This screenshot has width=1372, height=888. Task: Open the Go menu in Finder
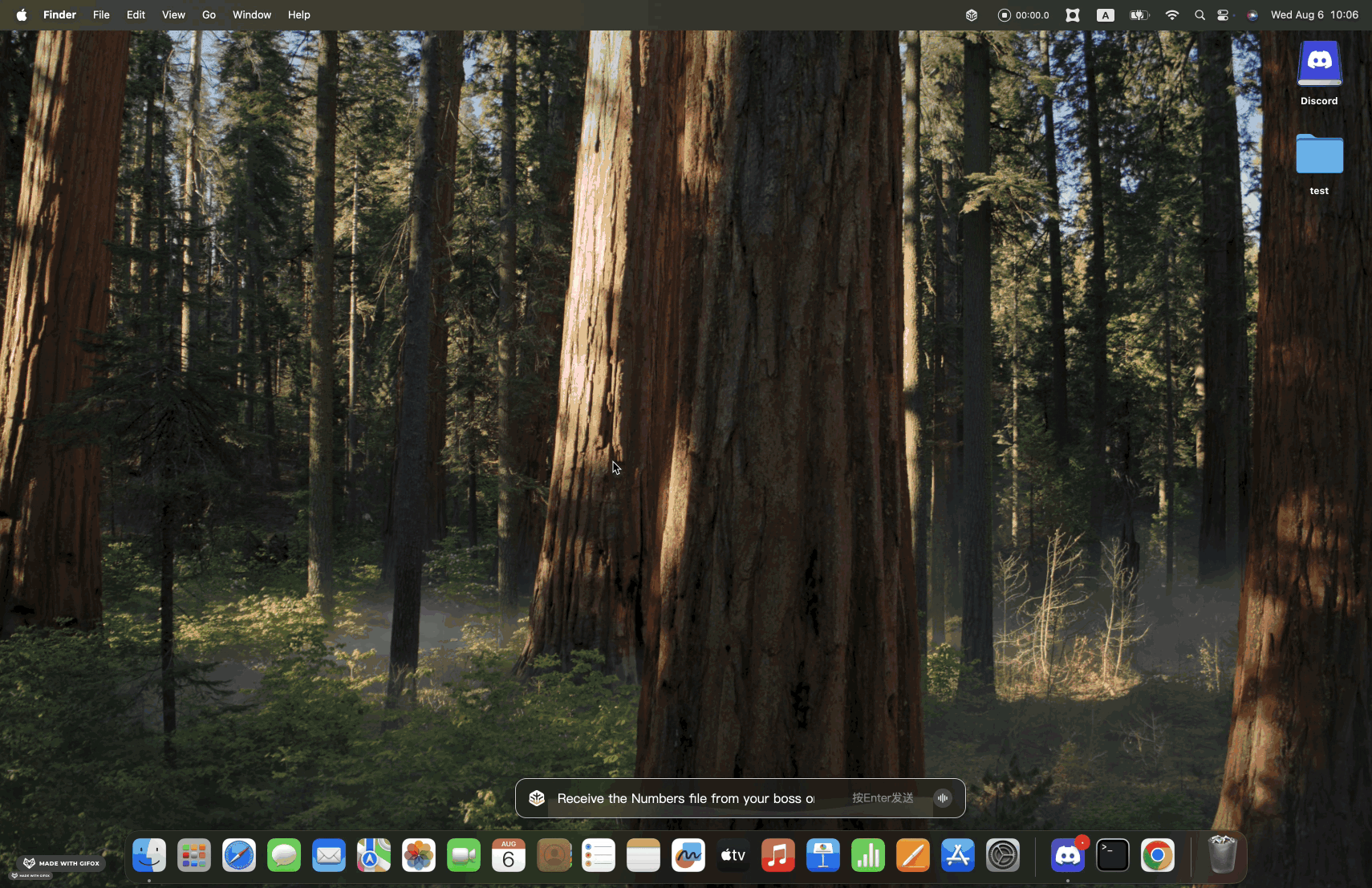click(x=208, y=14)
